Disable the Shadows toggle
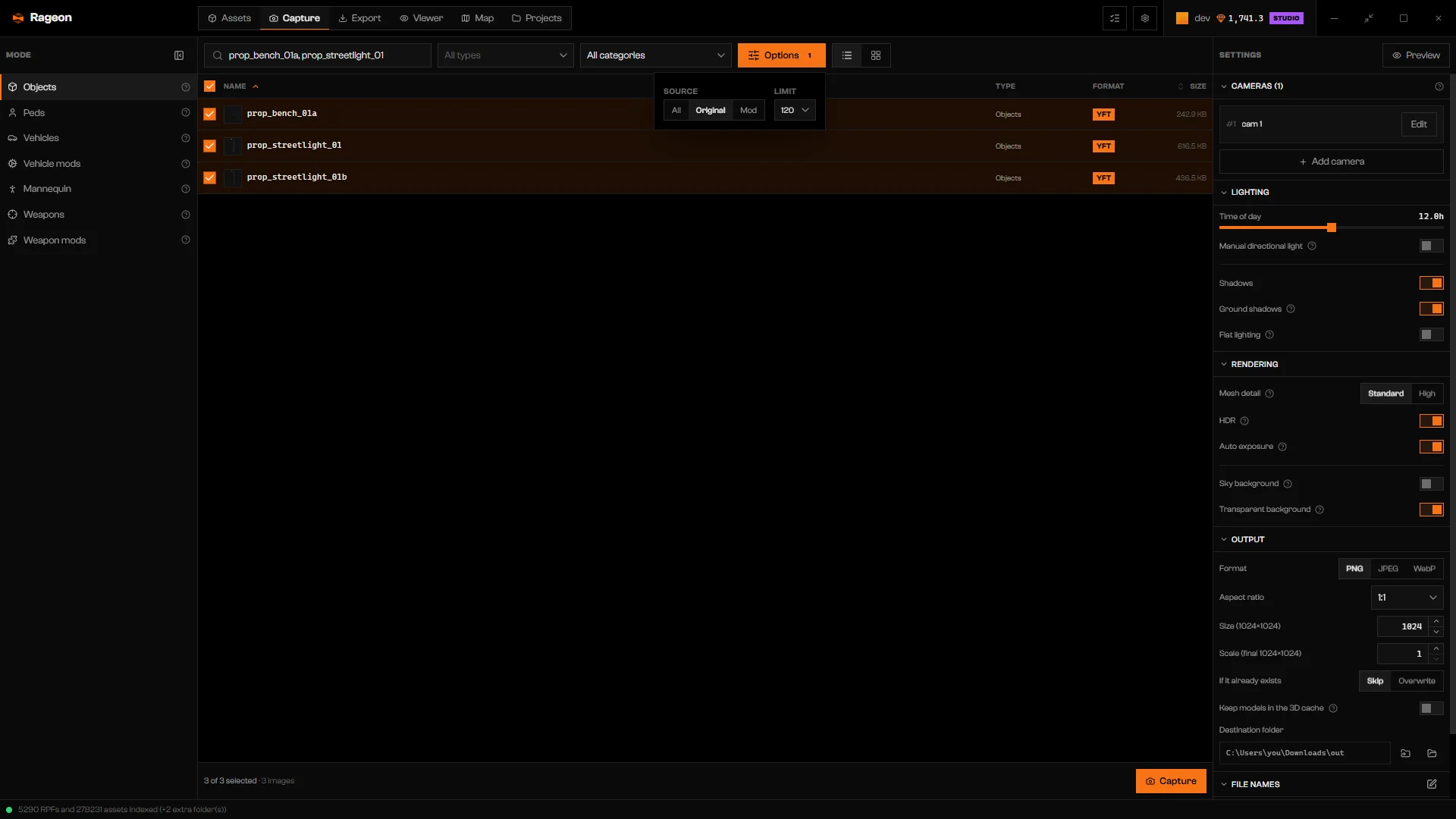This screenshot has width=1456, height=819. coord(1432,284)
